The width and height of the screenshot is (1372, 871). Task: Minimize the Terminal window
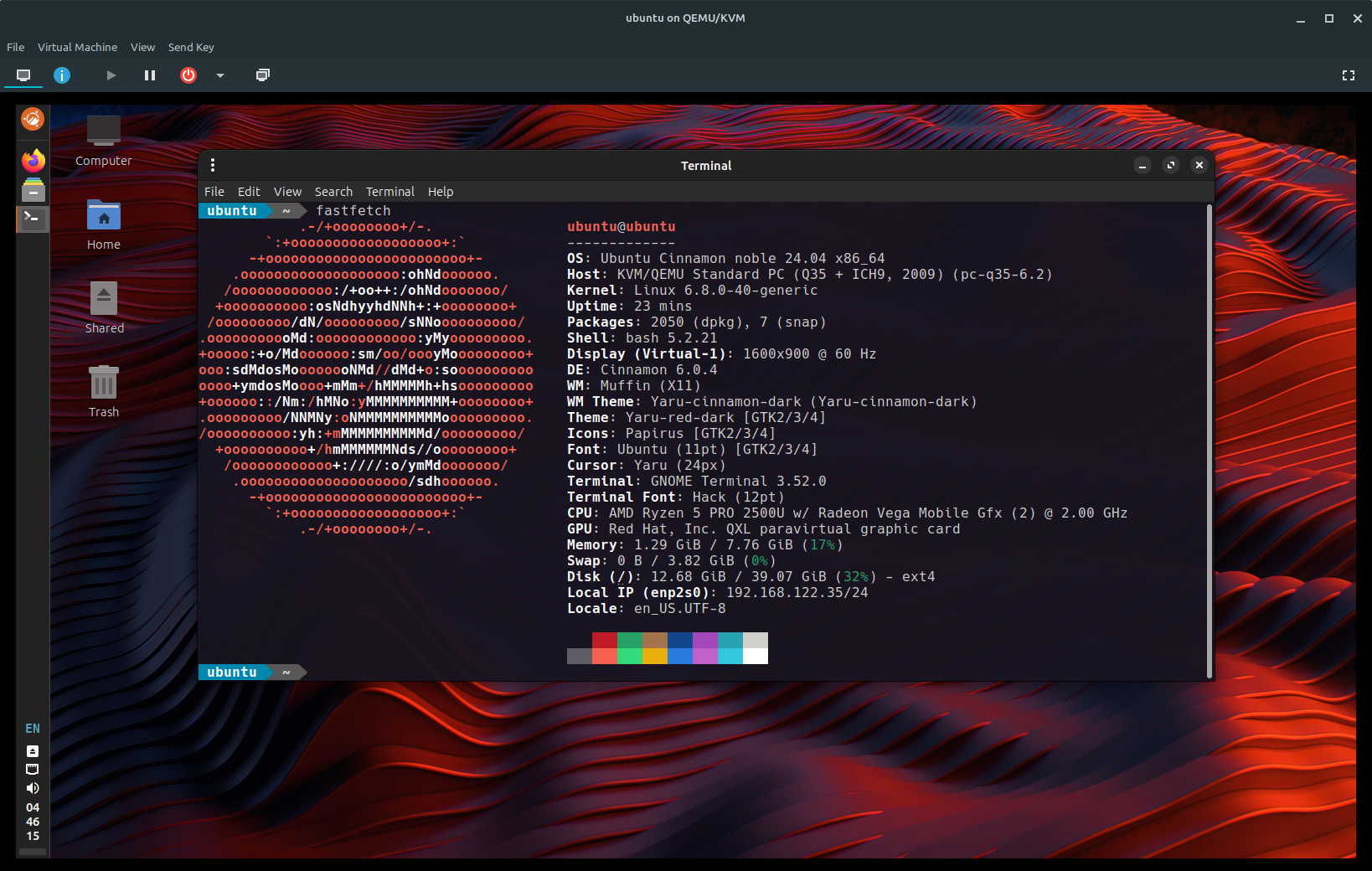point(1142,165)
